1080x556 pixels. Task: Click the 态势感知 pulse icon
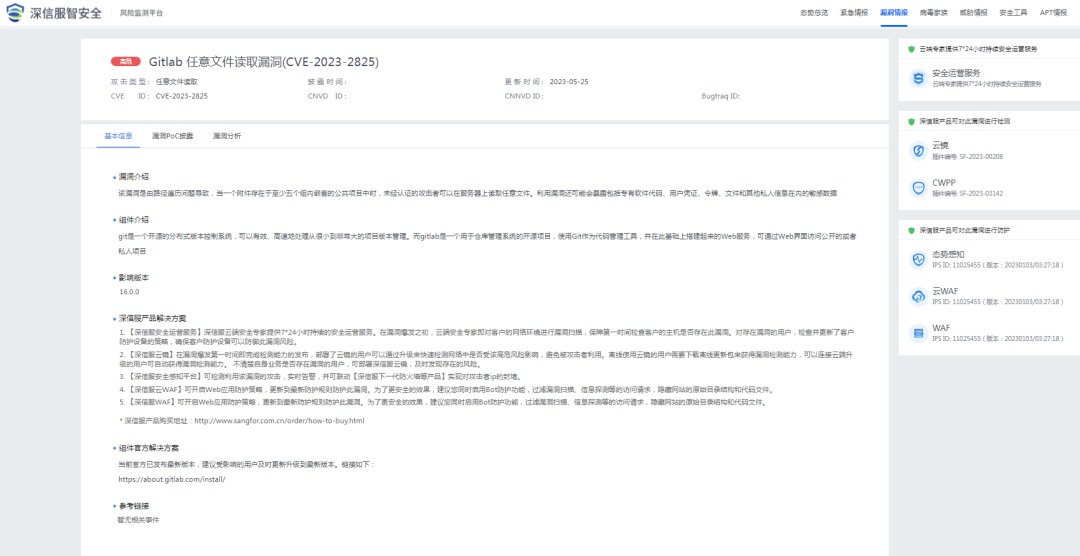[917, 258]
